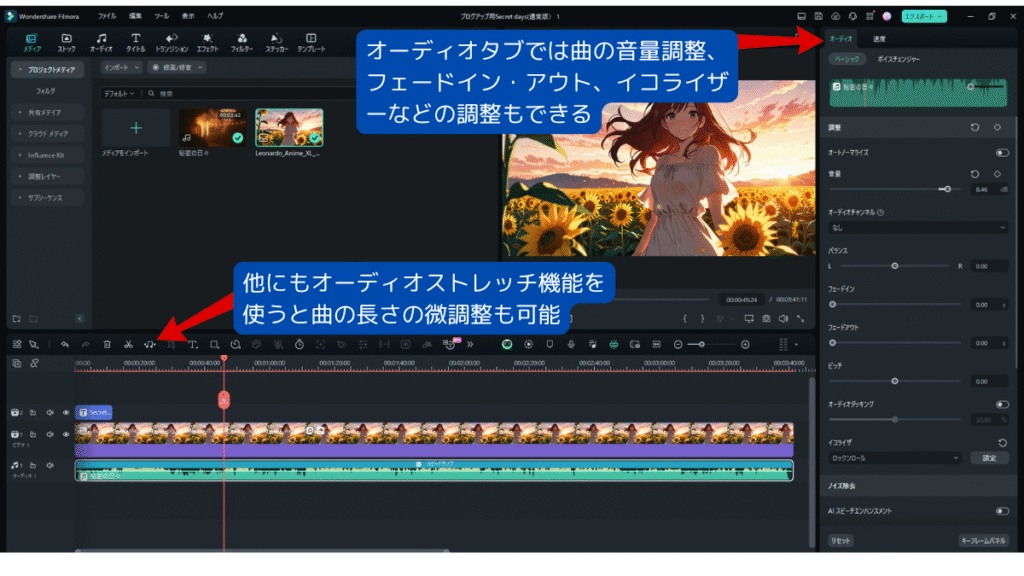Toggle visibility eye of video track 1
The image size is (1024, 576).
click(66, 434)
